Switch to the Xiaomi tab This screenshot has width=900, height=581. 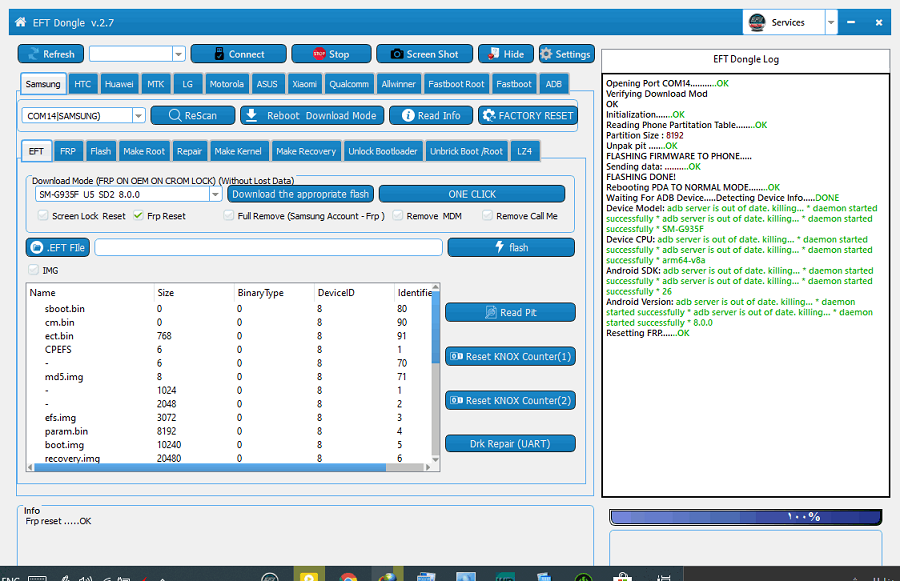tap(304, 84)
